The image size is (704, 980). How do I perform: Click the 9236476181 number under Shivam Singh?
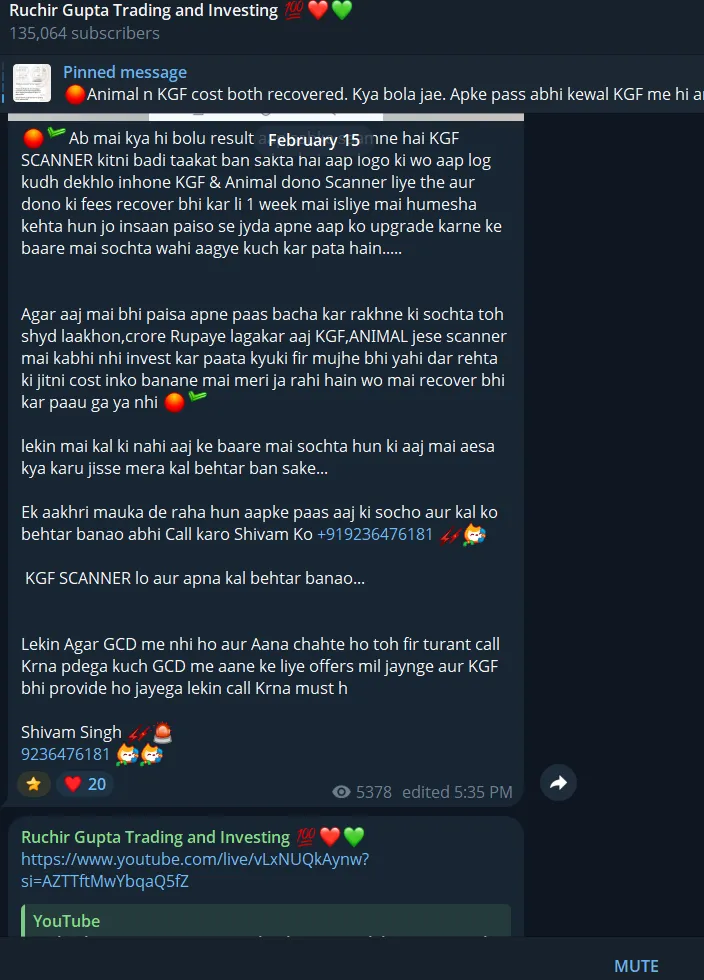(65, 754)
